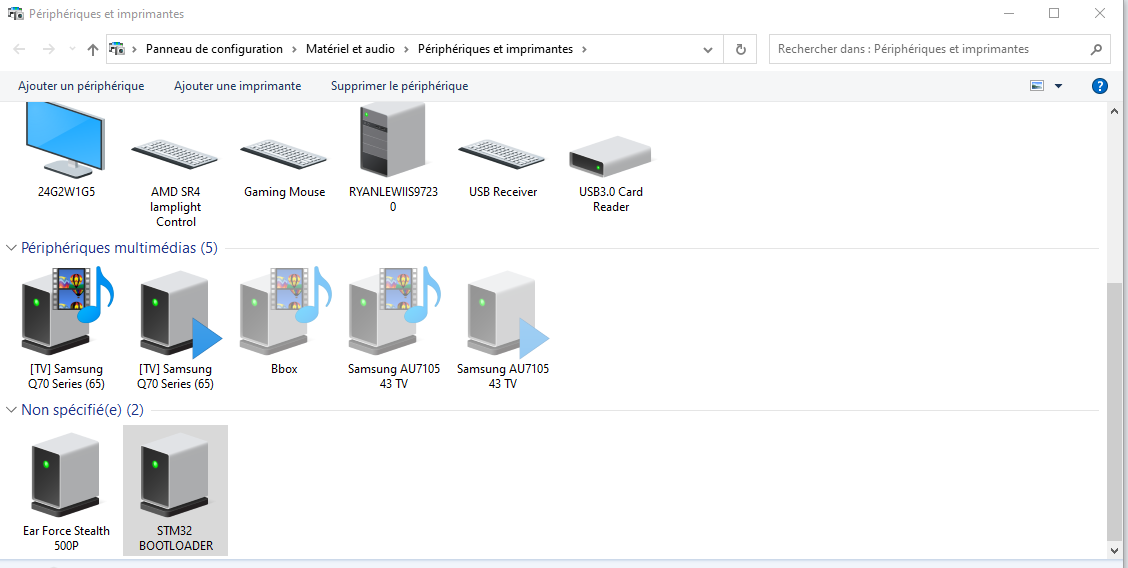1128x568 pixels.
Task: Collapse the Non spécifié(e) group
Action: (x=11, y=410)
